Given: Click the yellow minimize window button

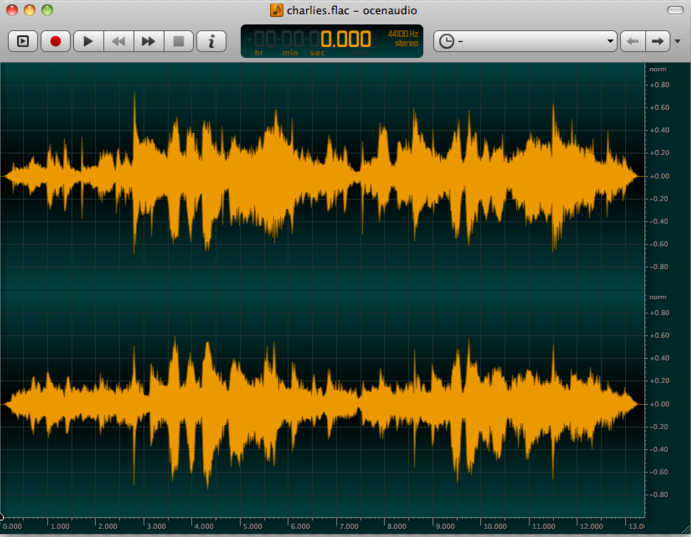Looking at the screenshot, I should 30,10.
